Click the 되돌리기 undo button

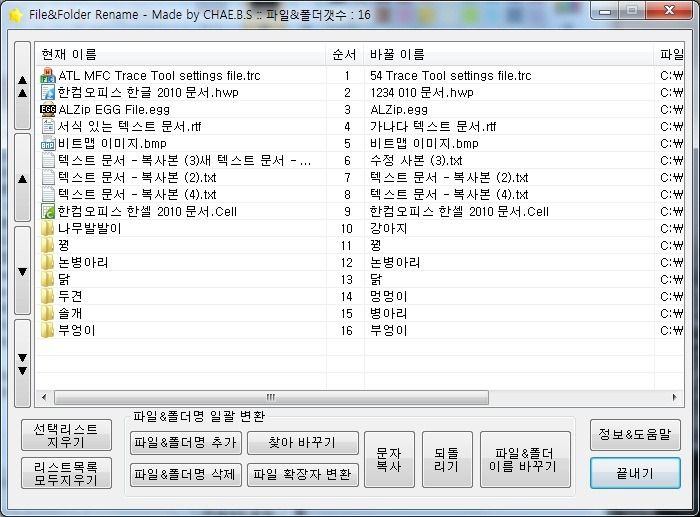tap(447, 459)
